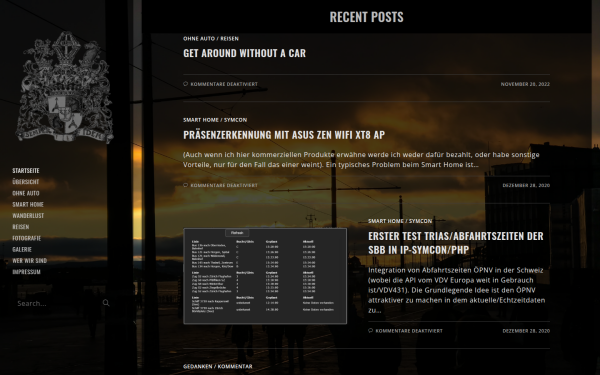The height and width of the screenshot is (375, 600).
Task: Click Kommentare deaktiviert text under Get Around post
Action: (224, 84)
